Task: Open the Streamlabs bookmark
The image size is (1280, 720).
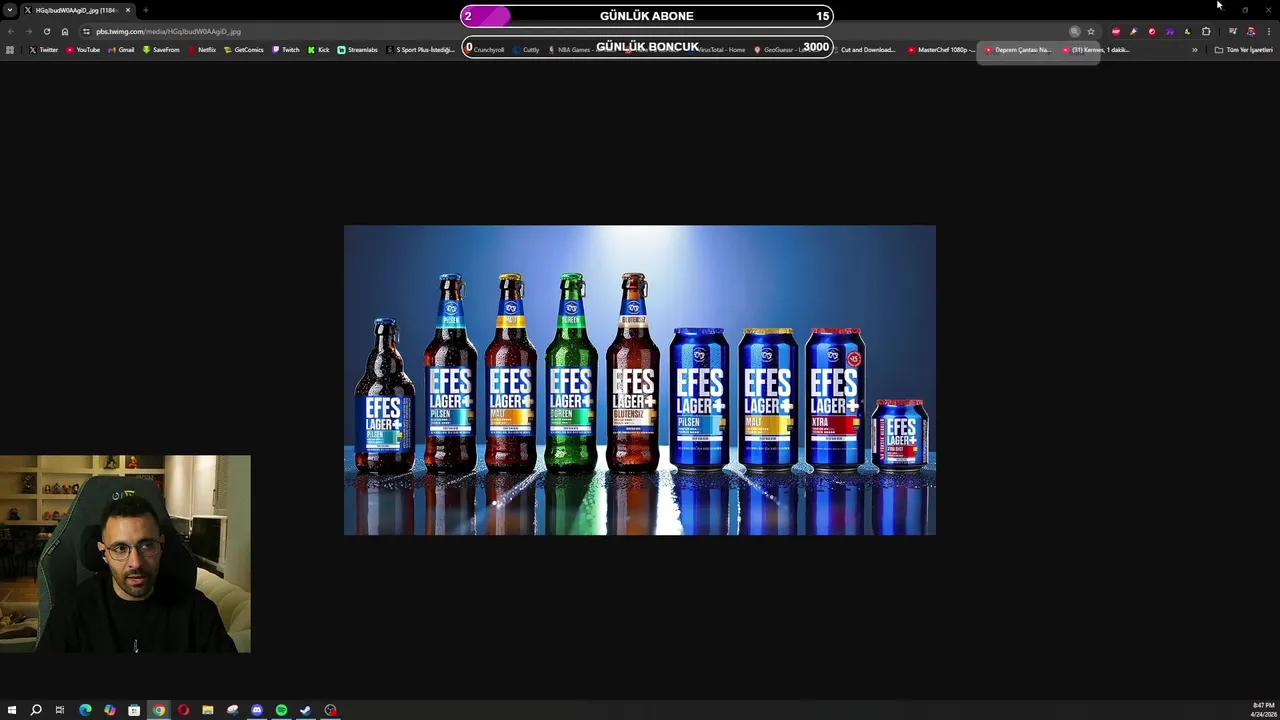Action: click(358, 50)
